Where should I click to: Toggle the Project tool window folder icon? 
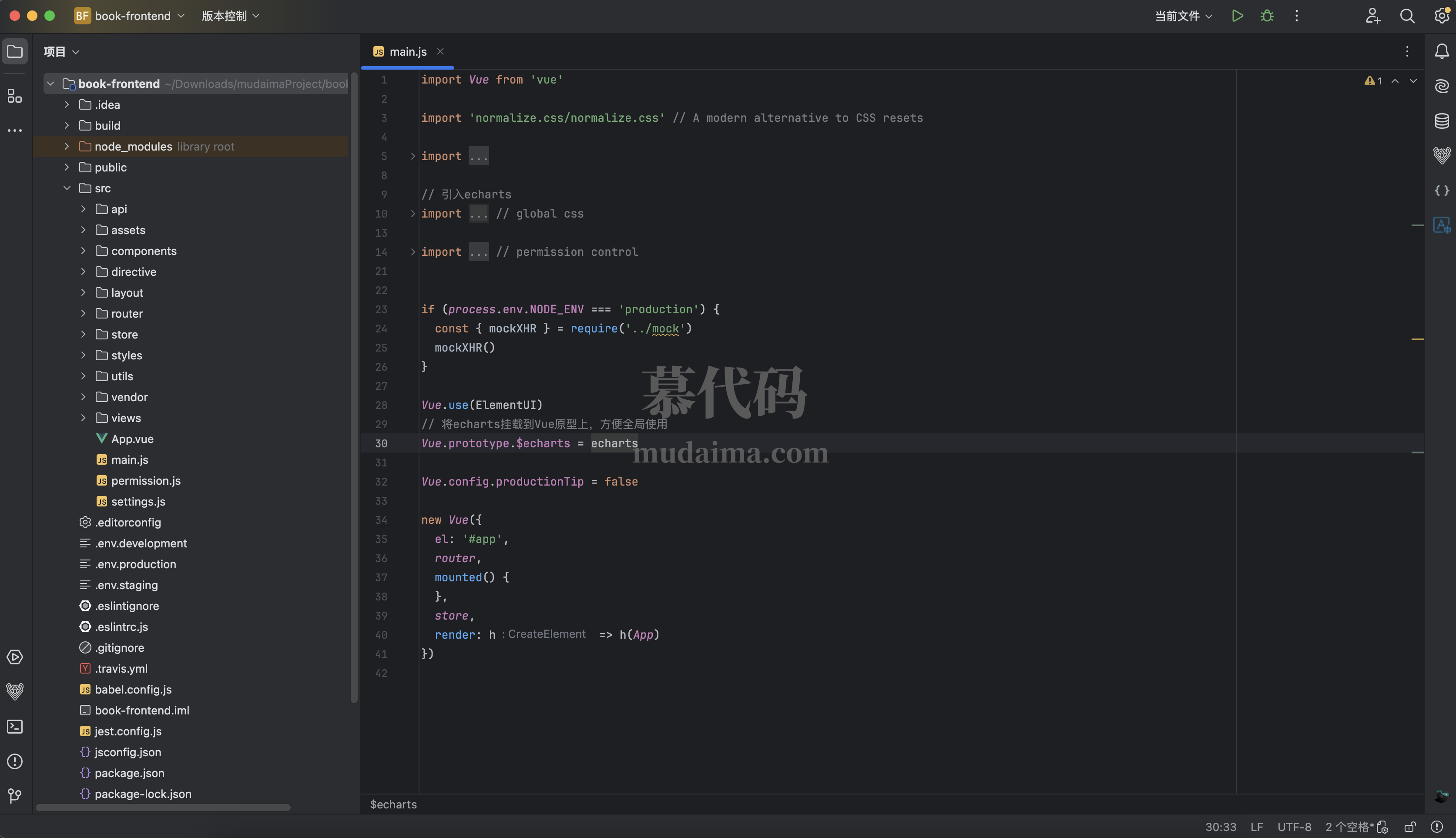tap(15, 51)
